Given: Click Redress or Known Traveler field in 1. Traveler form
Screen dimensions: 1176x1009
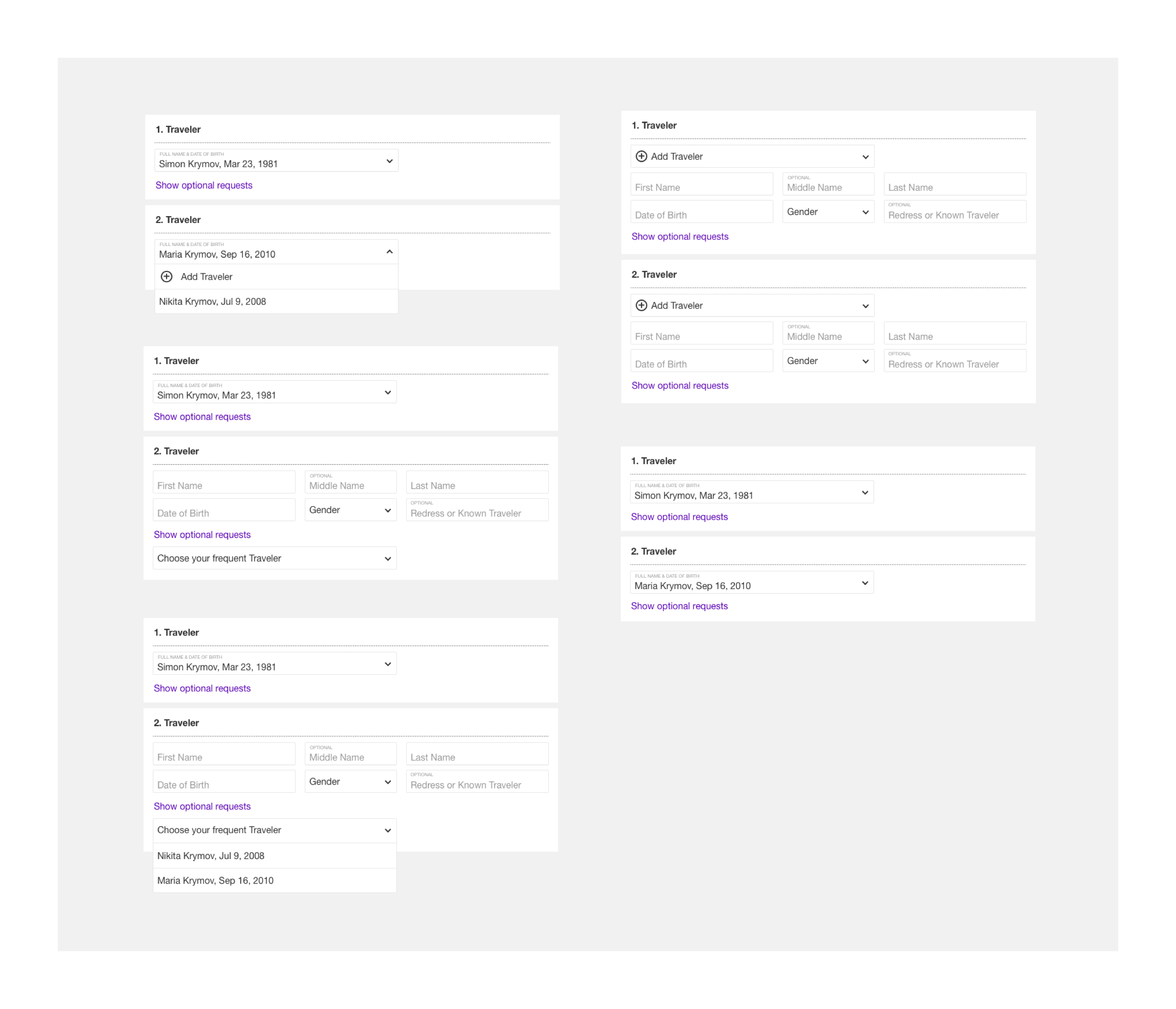Looking at the screenshot, I should point(954,212).
